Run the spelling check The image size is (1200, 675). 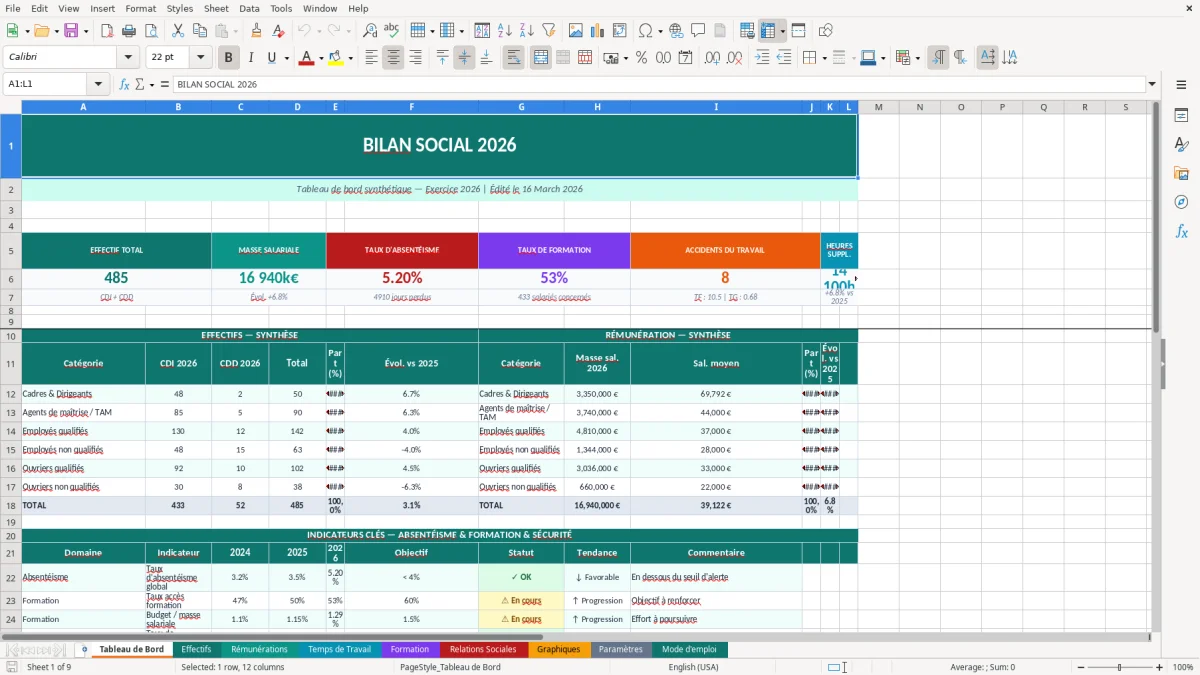(x=392, y=31)
